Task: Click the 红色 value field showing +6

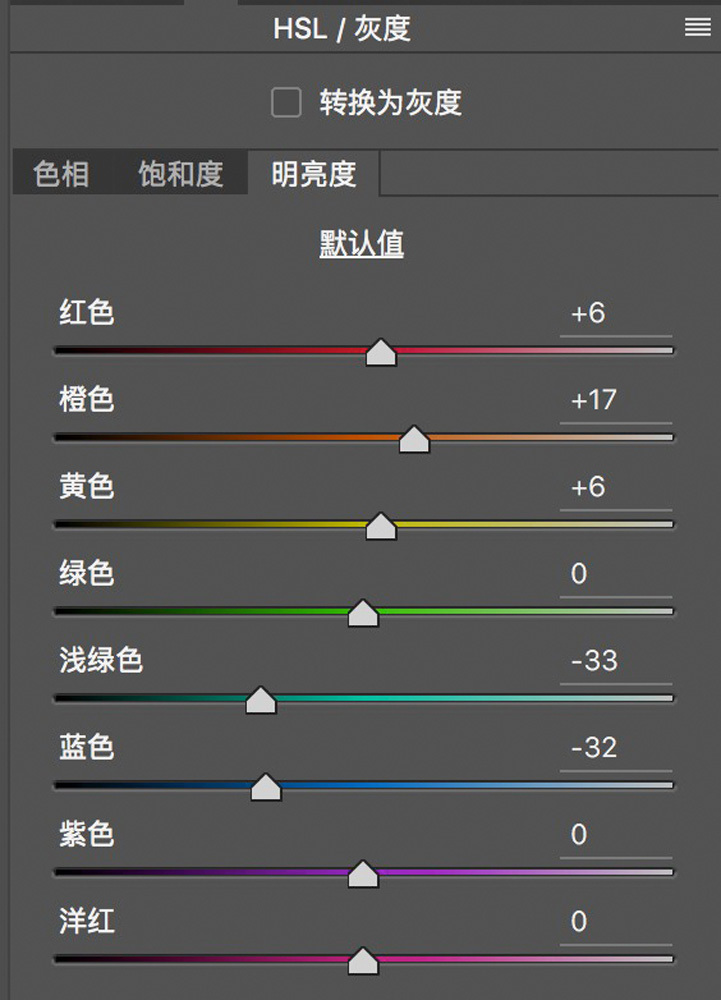Action: pyautogui.click(x=612, y=314)
